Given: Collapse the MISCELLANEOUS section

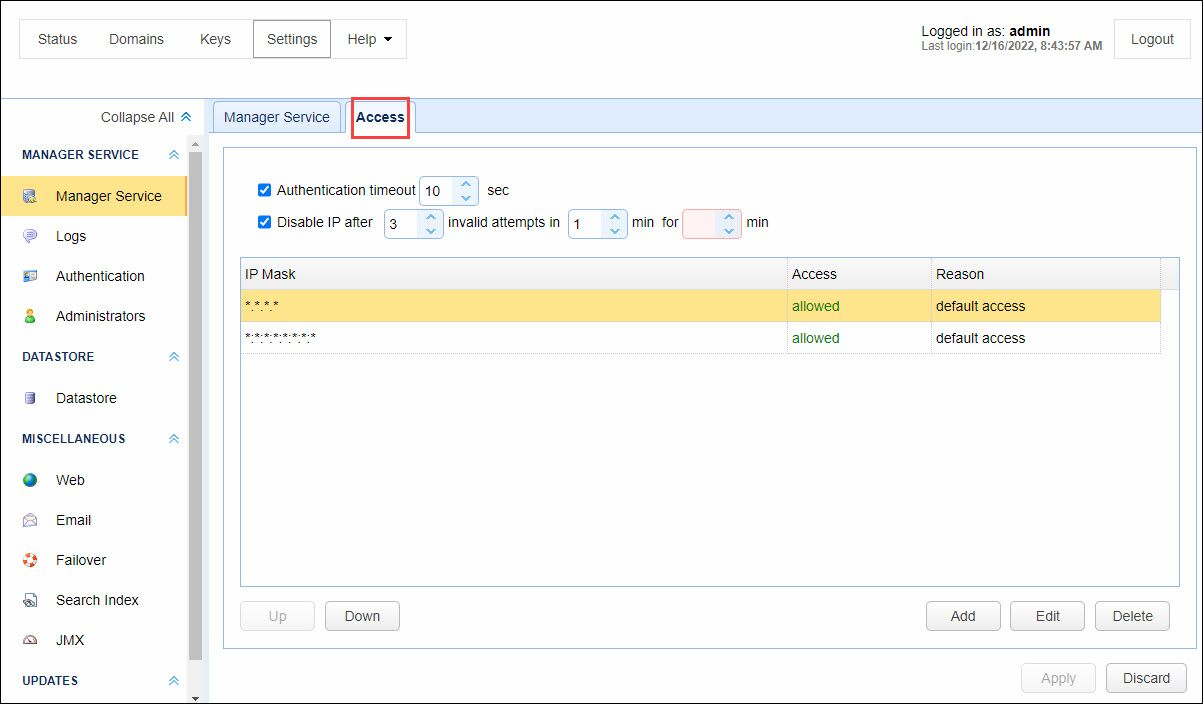Looking at the screenshot, I should [x=174, y=439].
